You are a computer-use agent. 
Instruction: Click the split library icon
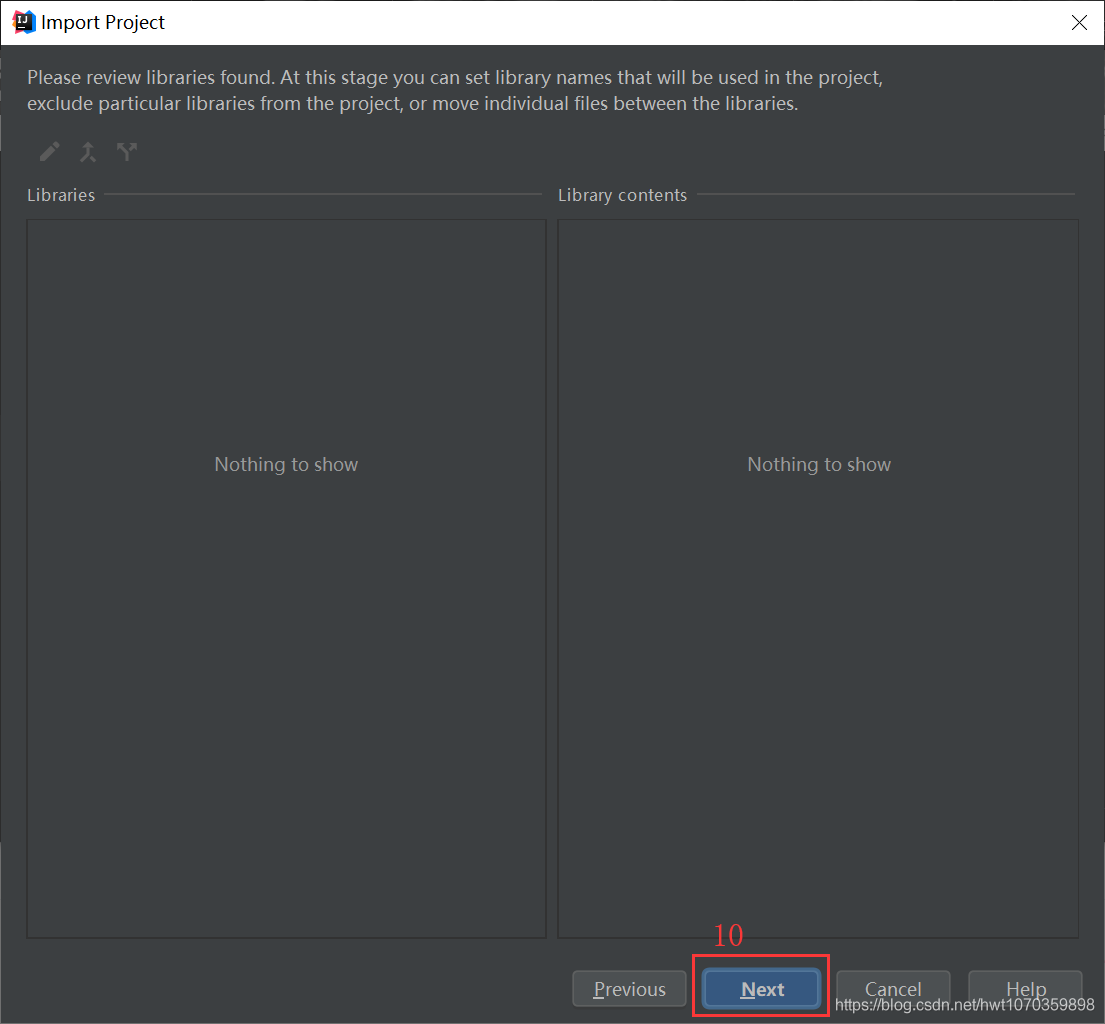click(x=127, y=152)
